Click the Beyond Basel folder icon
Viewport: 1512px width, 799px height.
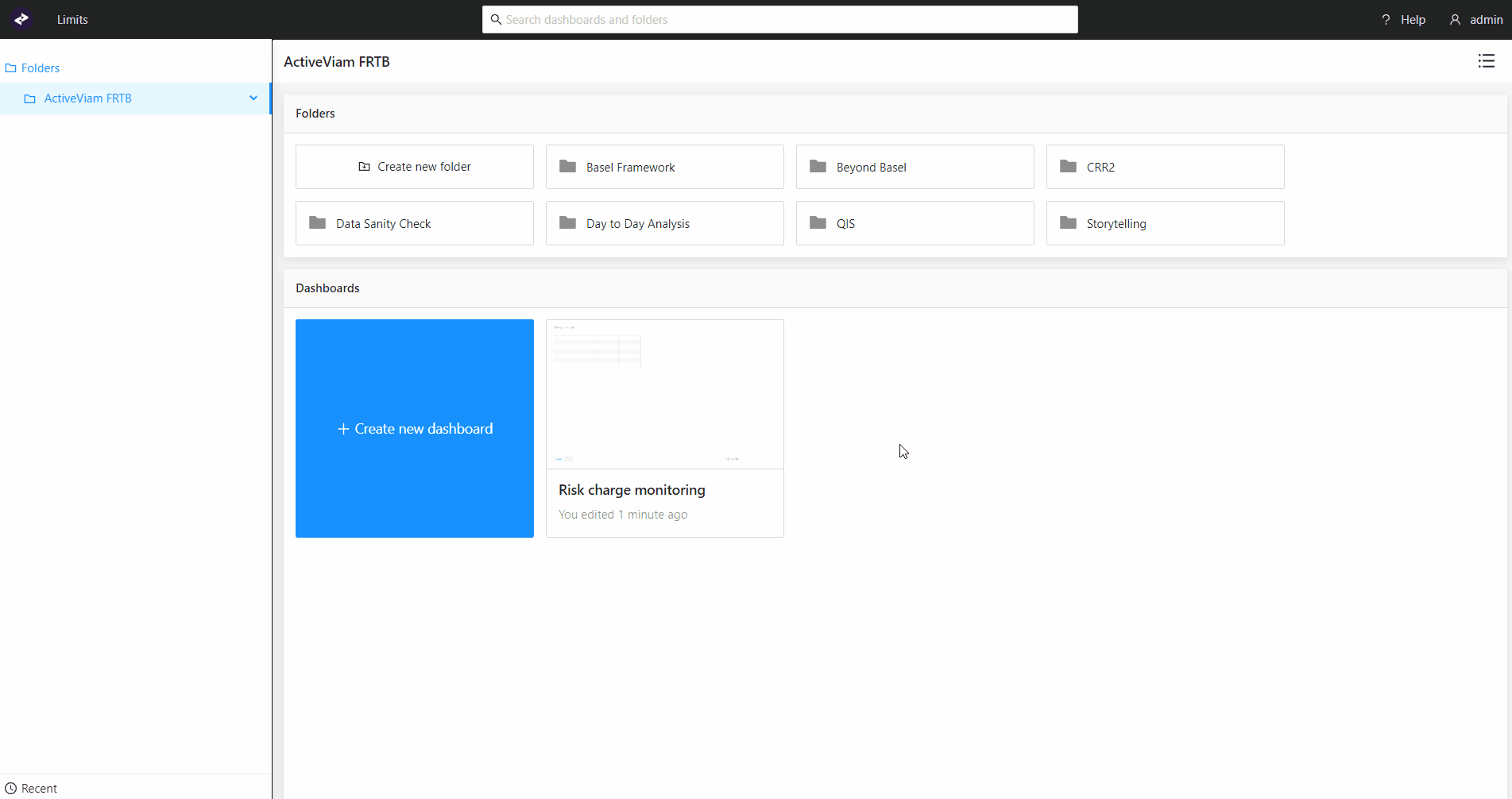818,166
